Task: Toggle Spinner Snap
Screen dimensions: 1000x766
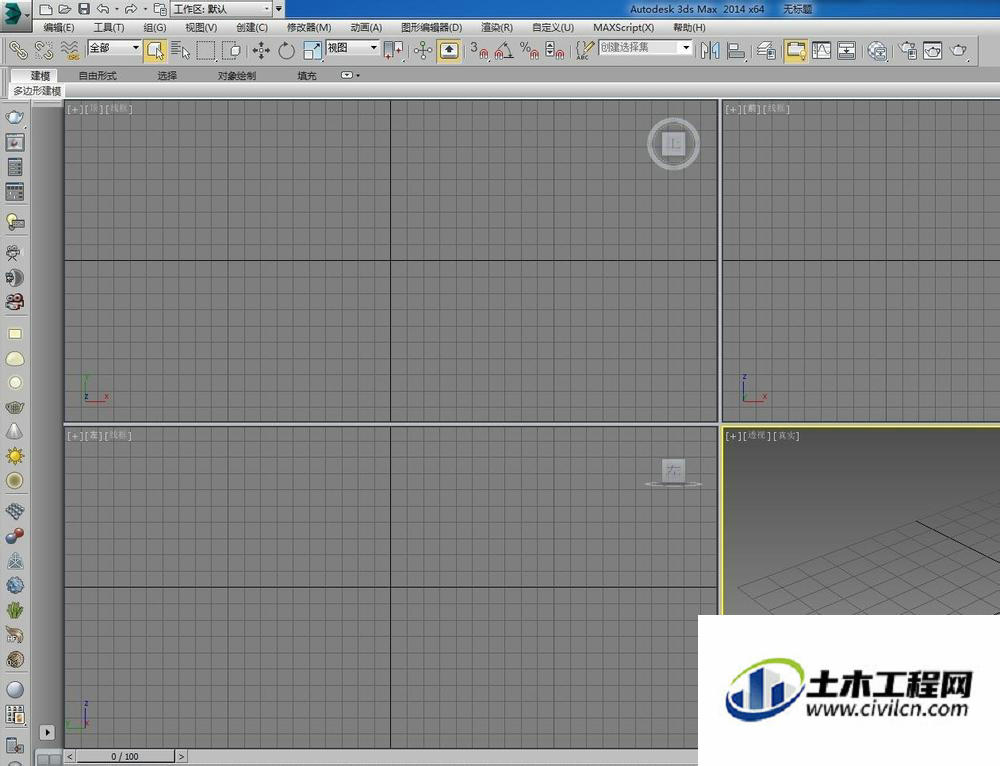Action: tap(554, 50)
